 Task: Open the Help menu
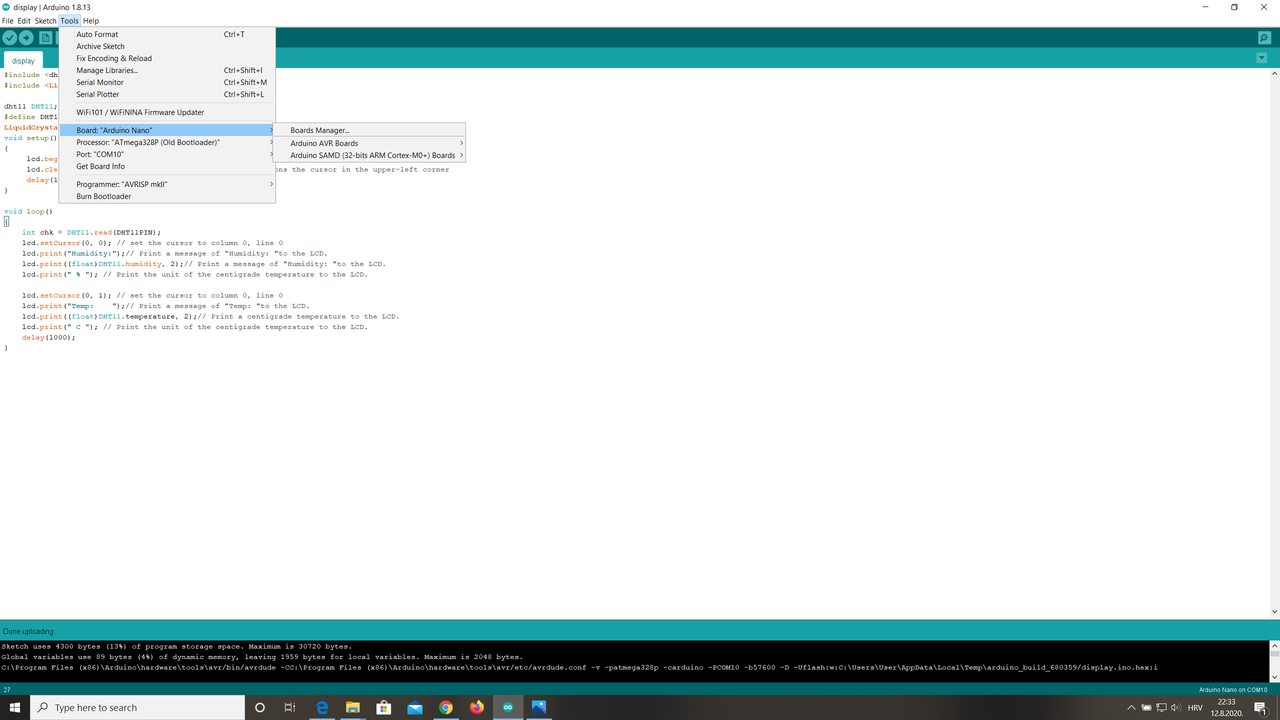[91, 21]
